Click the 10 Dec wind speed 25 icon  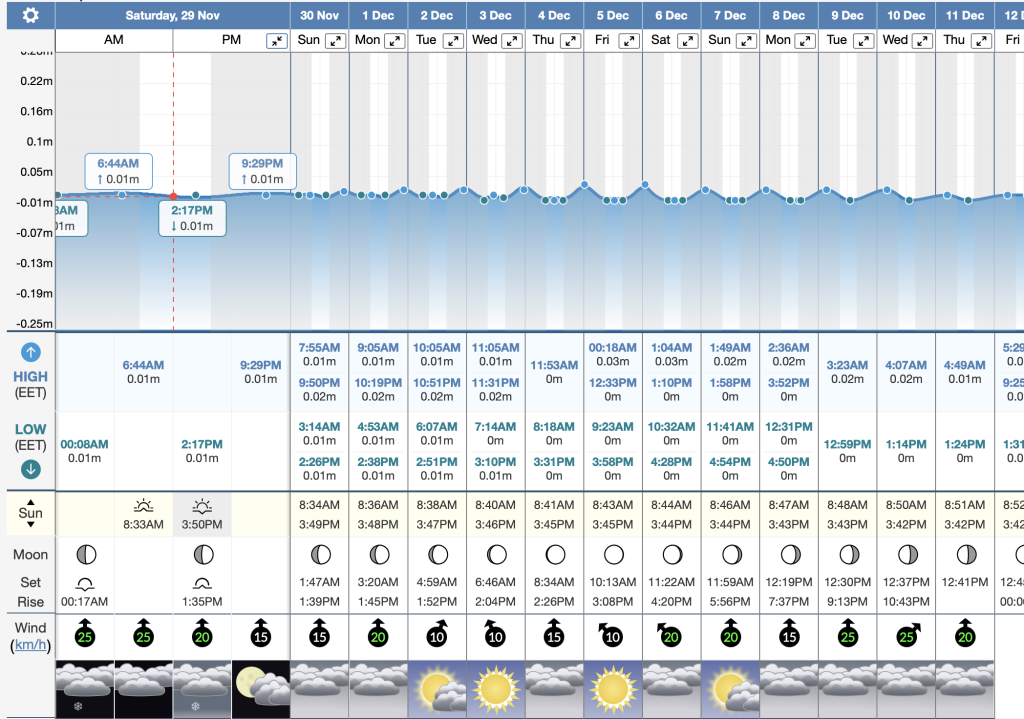907,633
